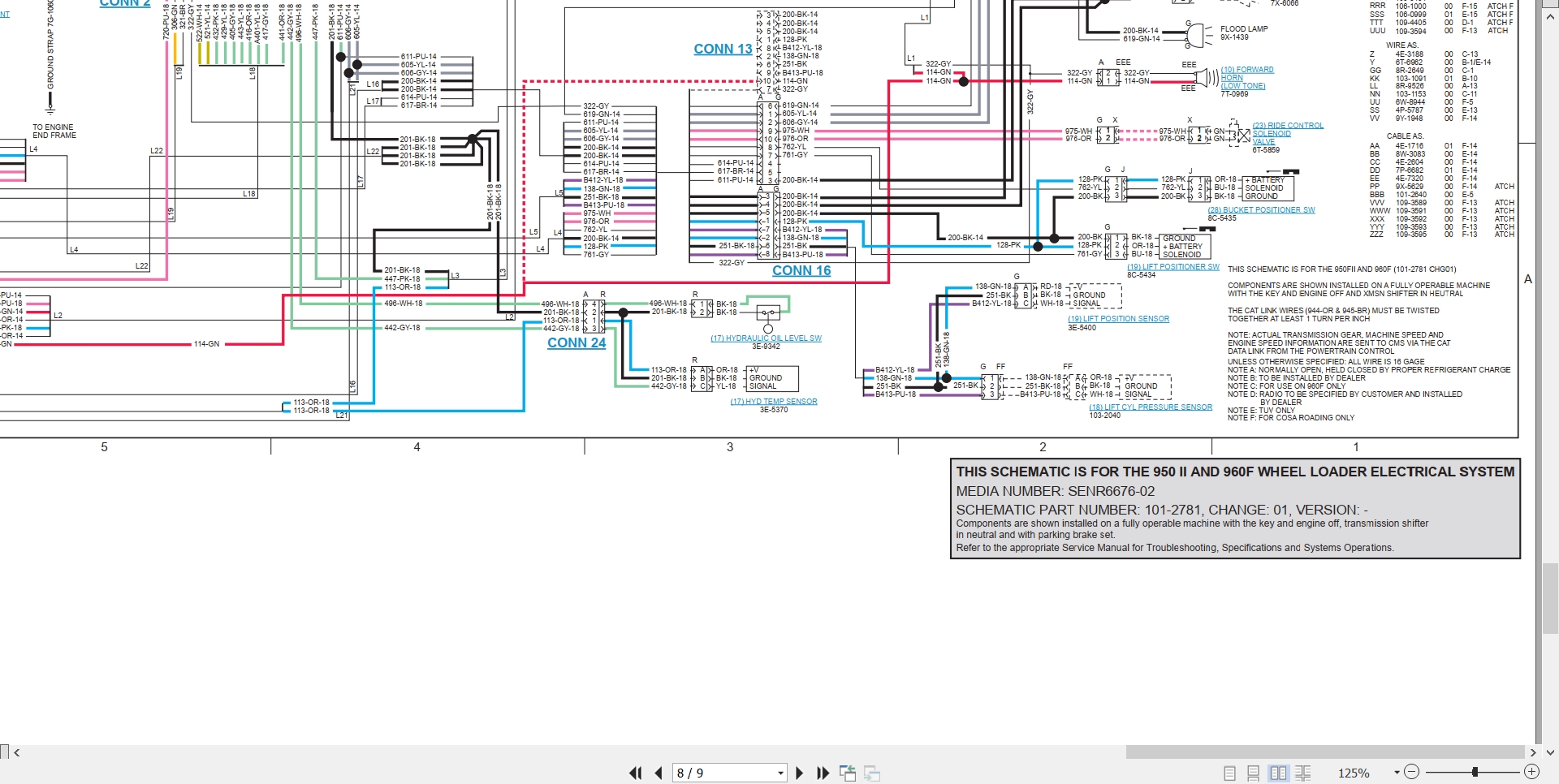Open the (19) Lift Position Sensor link
The height and width of the screenshot is (784, 1559).
pos(1119,319)
